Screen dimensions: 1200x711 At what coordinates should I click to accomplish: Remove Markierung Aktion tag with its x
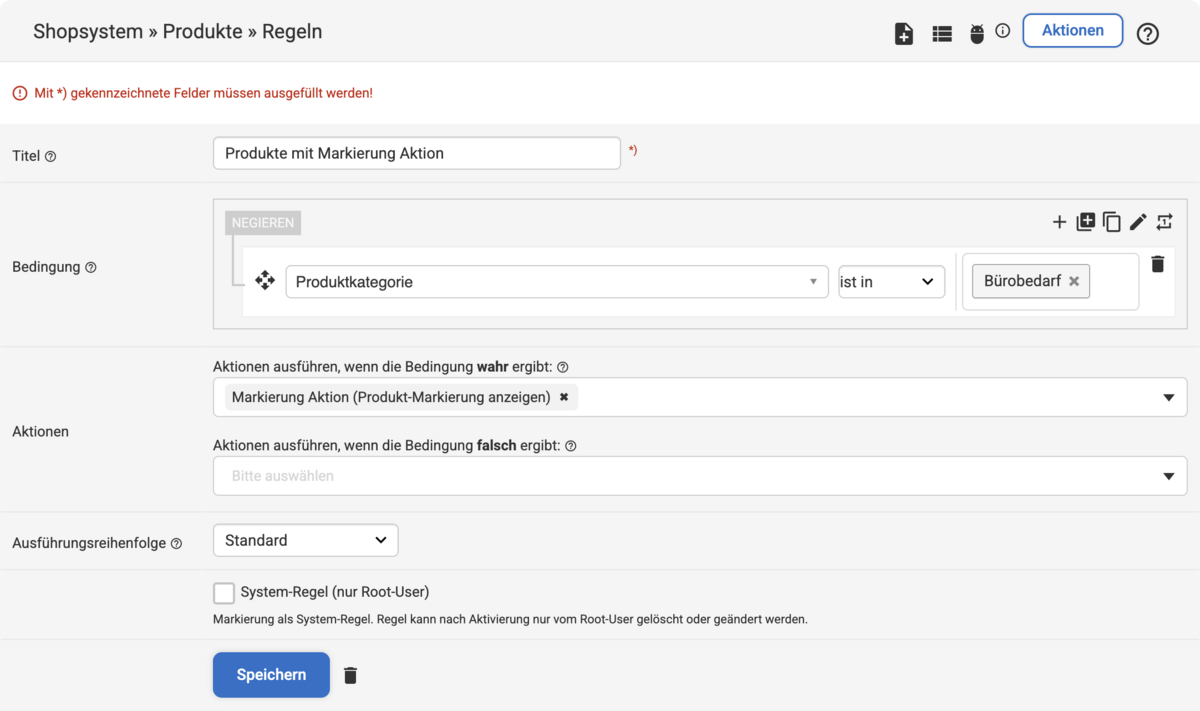(x=564, y=397)
